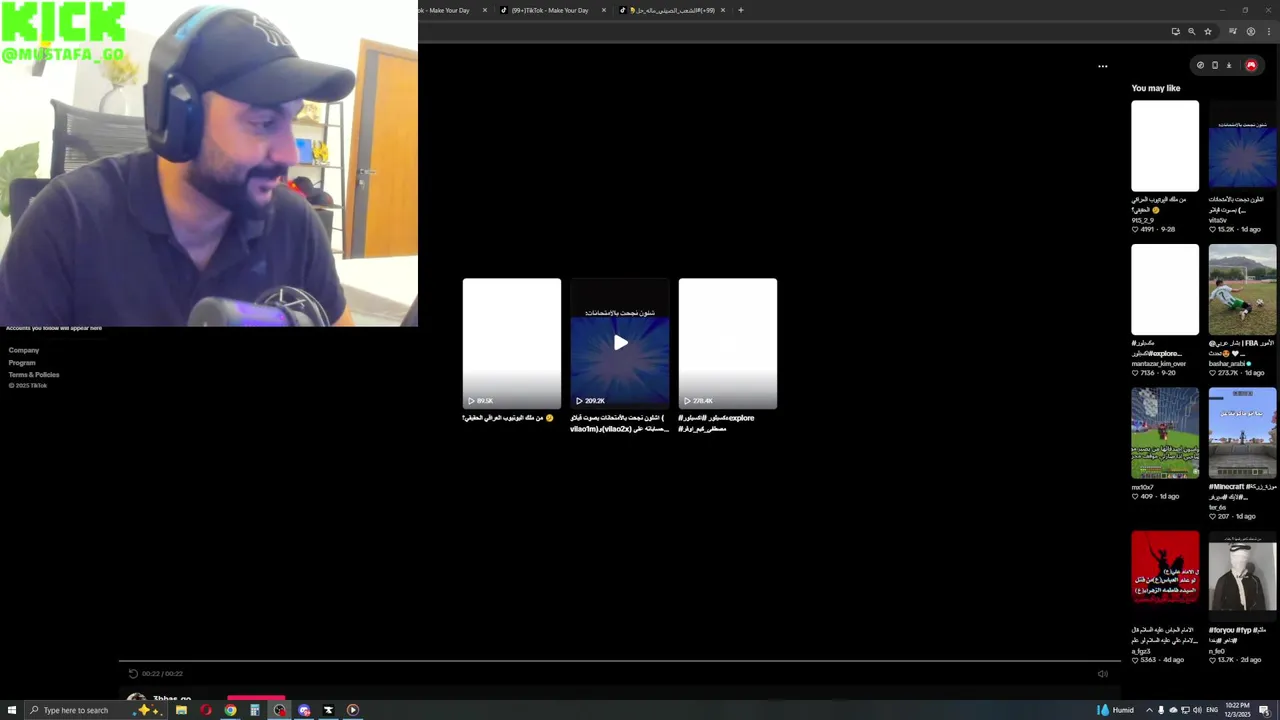Open the red thumbnail video by a_fgz3
This screenshot has width=1280, height=720.
point(1165,576)
